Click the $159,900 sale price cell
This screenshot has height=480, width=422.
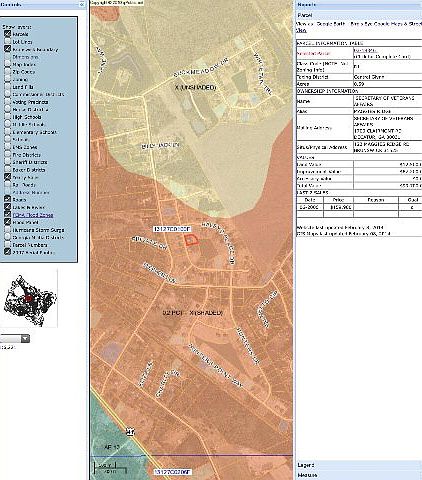338,207
